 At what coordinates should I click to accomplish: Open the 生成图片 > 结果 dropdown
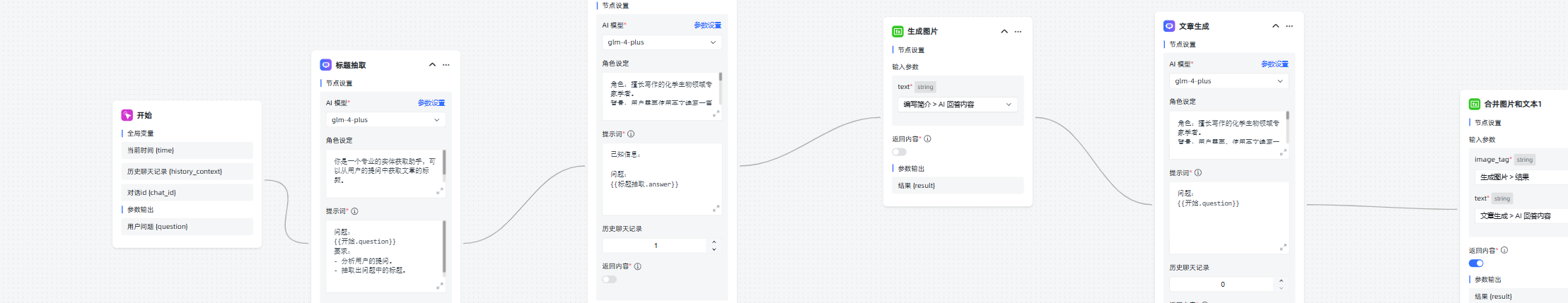1521,177
